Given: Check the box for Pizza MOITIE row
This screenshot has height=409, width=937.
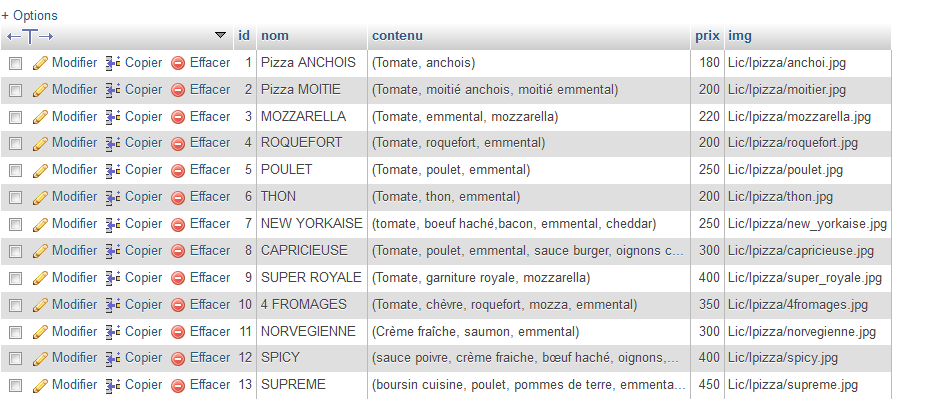Looking at the screenshot, I should tap(16, 90).
